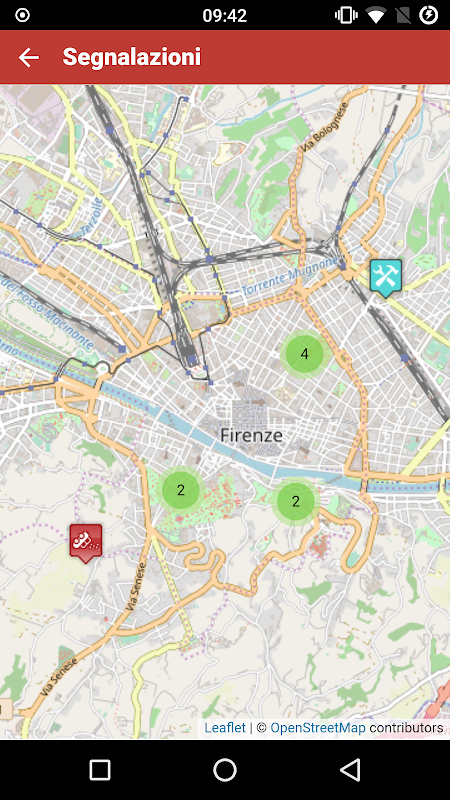Viewport: 450px width, 800px height.
Task: Expand the right green cluster with 2 reports
Action: pos(296,502)
